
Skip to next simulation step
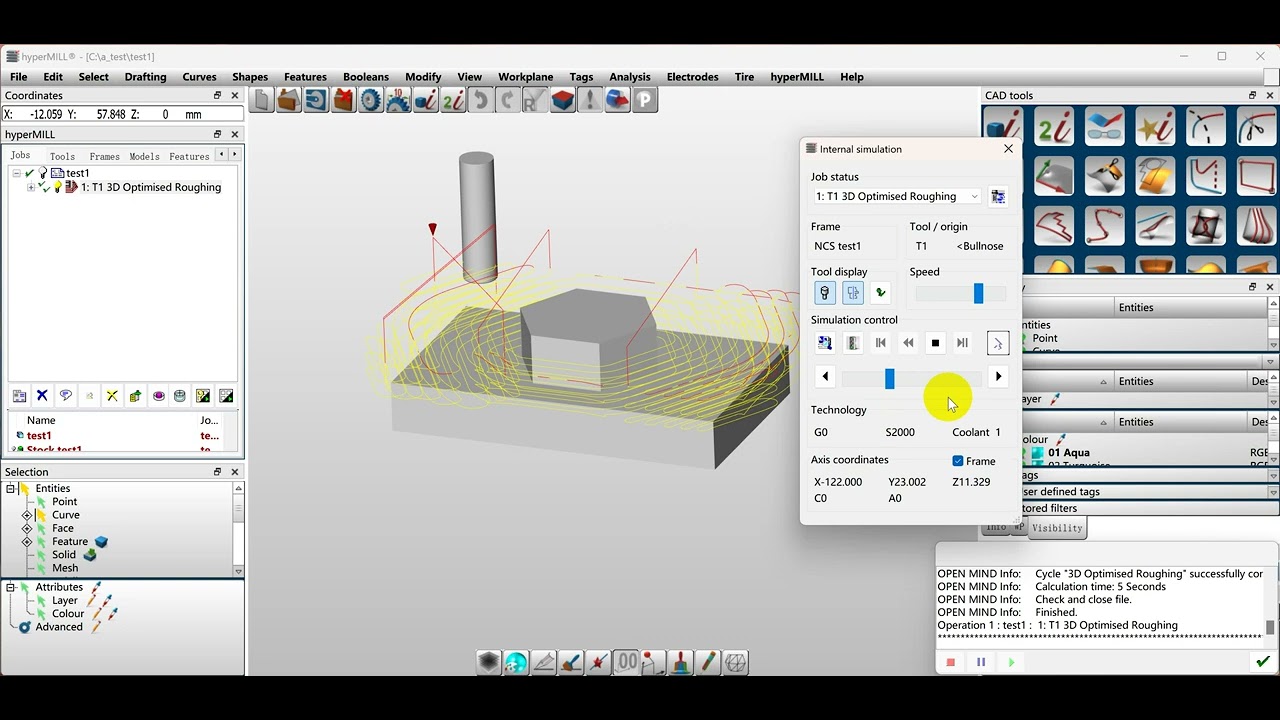[x=962, y=343]
